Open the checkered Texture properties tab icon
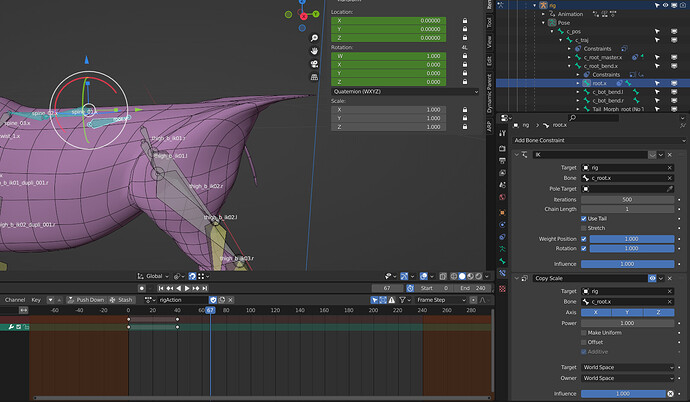 [x=502, y=289]
